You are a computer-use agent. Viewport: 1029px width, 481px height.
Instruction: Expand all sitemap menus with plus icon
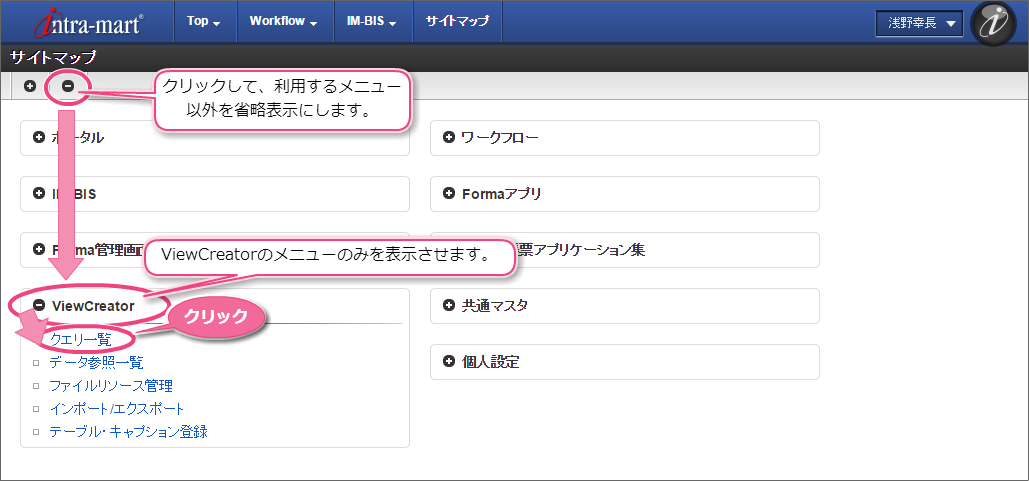coord(30,86)
